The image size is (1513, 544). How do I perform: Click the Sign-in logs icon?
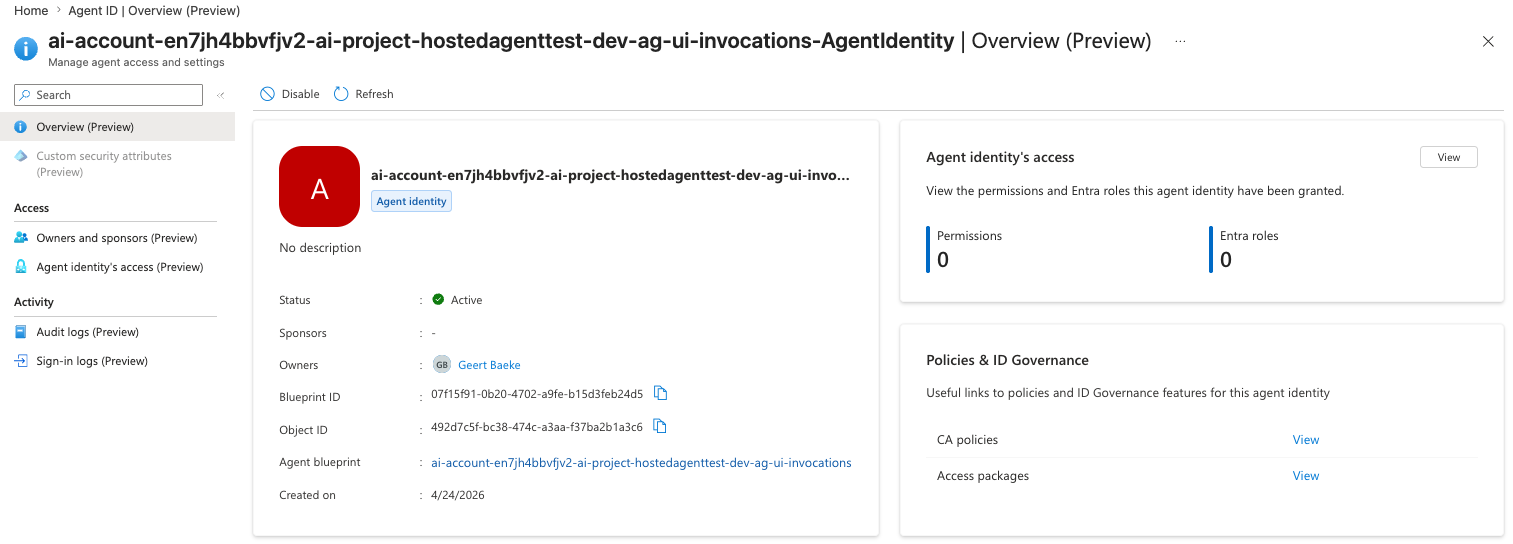(x=21, y=361)
